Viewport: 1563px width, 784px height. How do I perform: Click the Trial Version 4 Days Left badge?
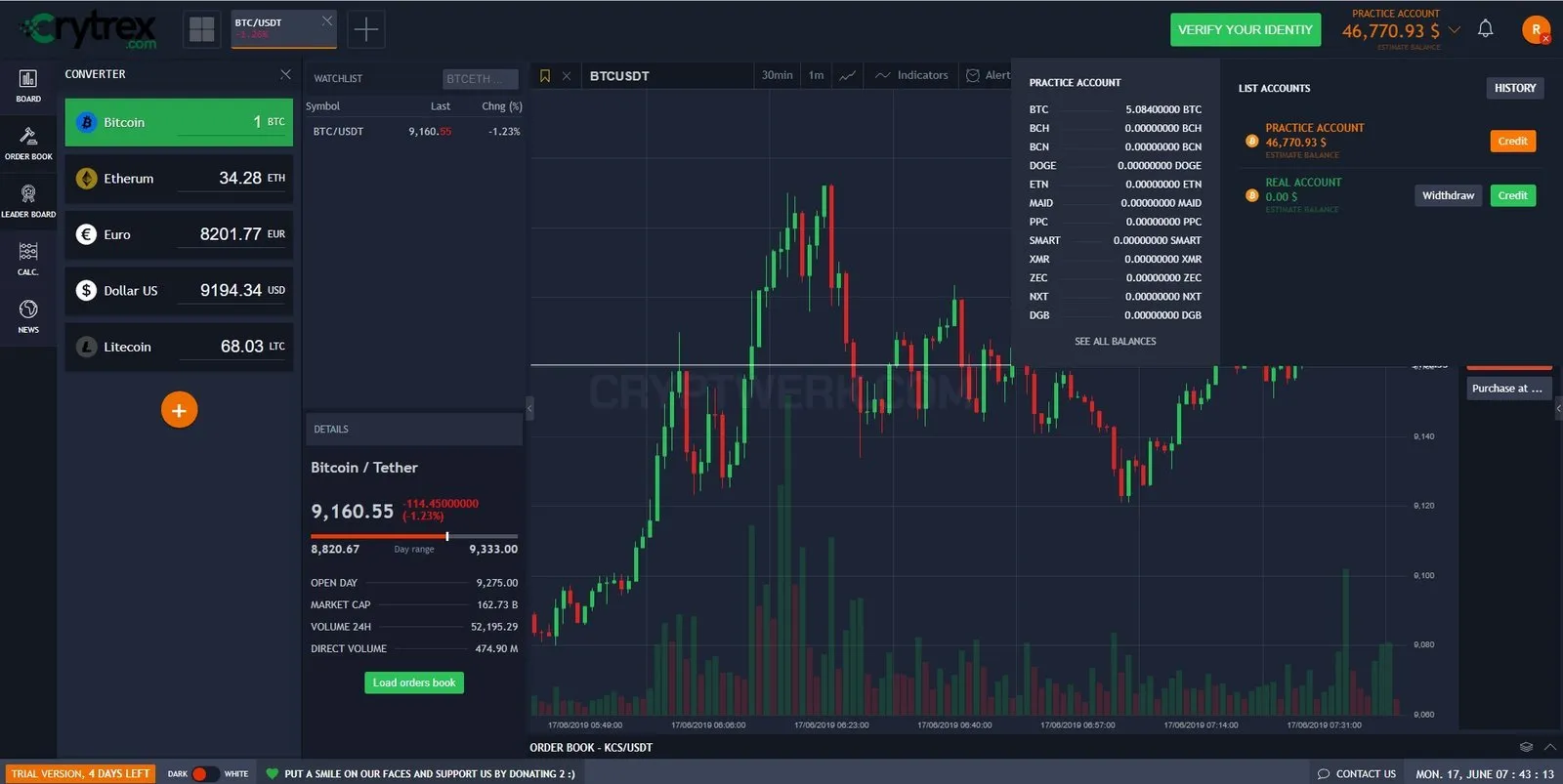(81, 773)
